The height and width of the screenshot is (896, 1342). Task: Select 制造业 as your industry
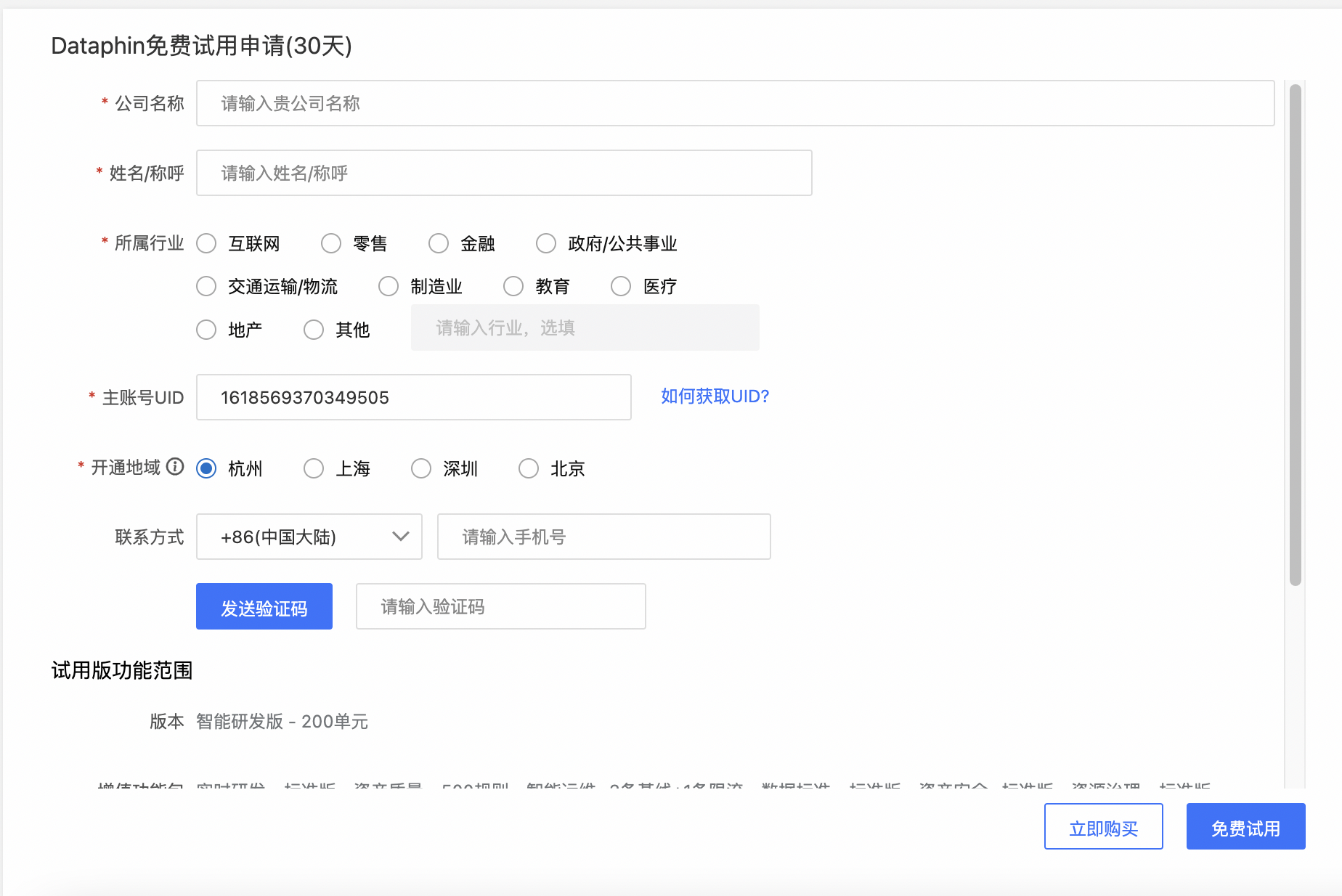click(389, 286)
